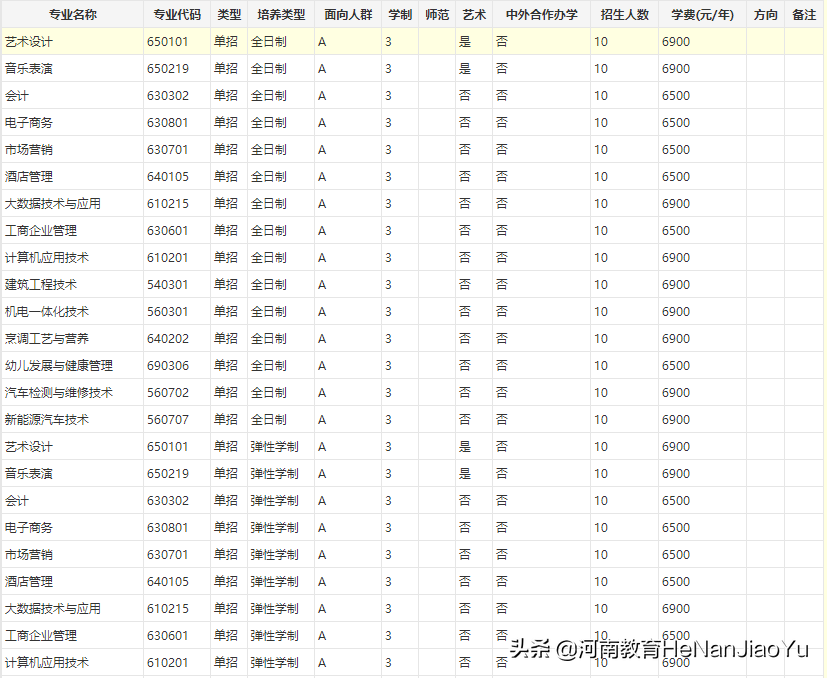Screen dimensions: 827x678
Task: Select enrollment 10 in the 机电一体化技术 row
Action: click(601, 312)
